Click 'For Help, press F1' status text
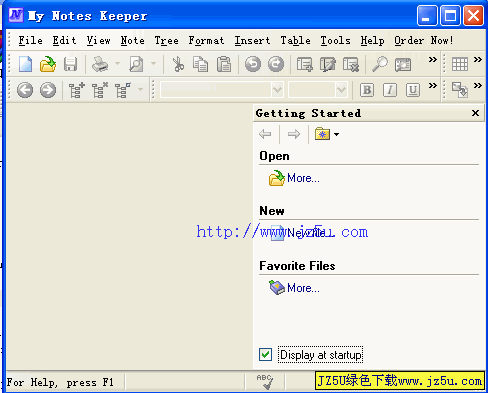The height and width of the screenshot is (393, 488). tap(60, 382)
